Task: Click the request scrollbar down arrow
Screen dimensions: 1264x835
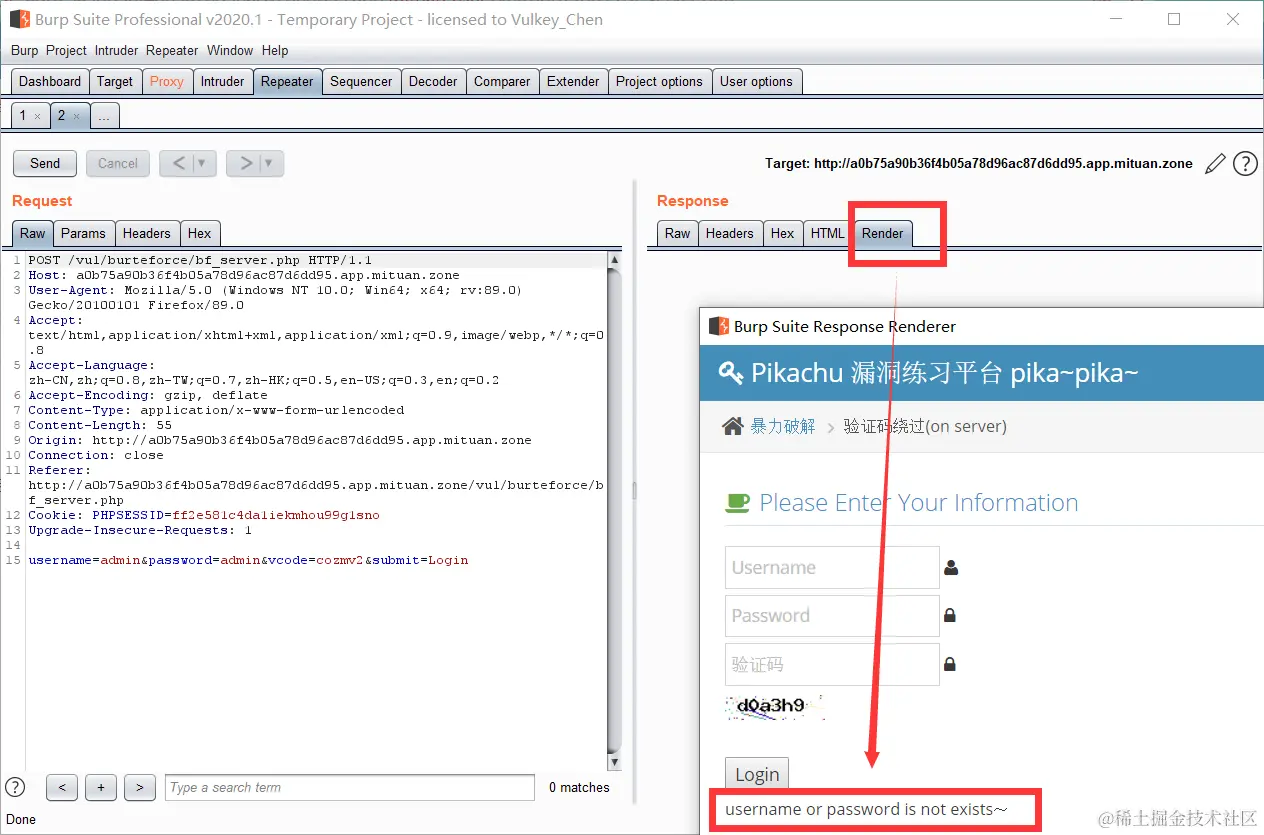Action: 614,764
